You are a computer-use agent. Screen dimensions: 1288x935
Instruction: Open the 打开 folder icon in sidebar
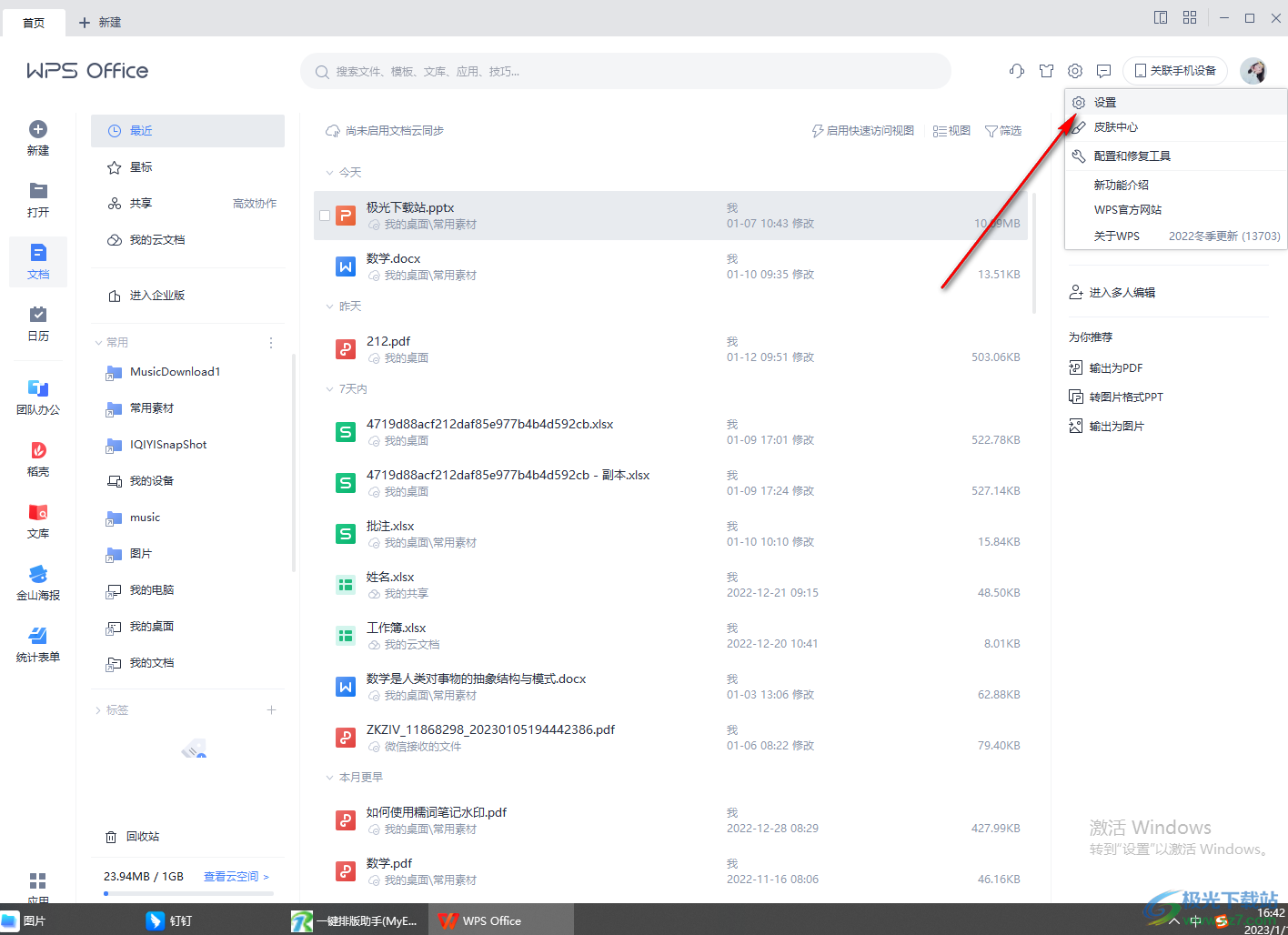[38, 190]
